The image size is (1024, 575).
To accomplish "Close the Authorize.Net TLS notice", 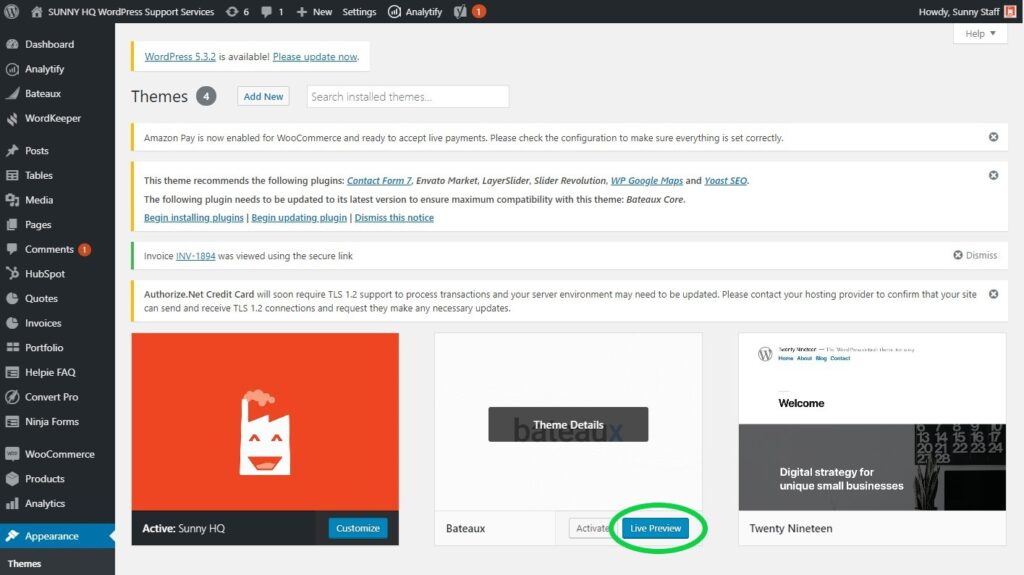I will coord(993,294).
